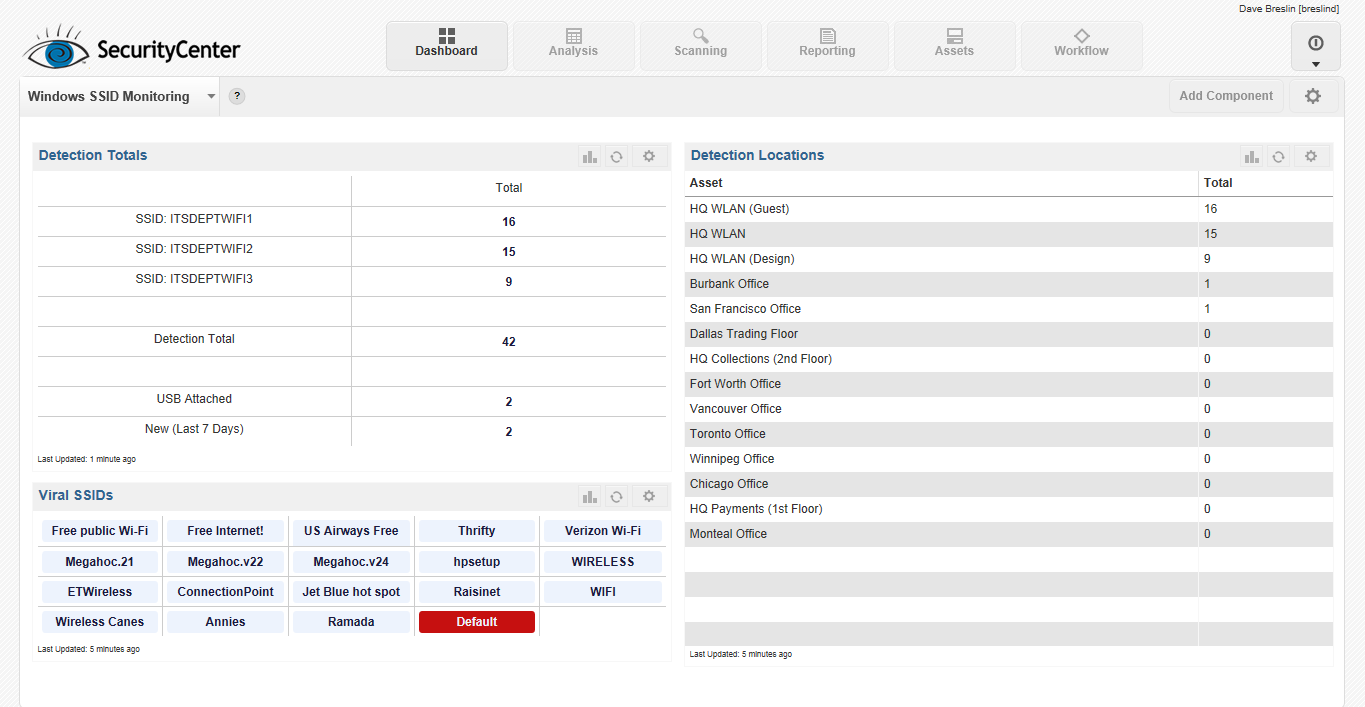Click ITSDEPTWIFI1 total value 16
This screenshot has height=707, width=1365.
(x=509, y=222)
